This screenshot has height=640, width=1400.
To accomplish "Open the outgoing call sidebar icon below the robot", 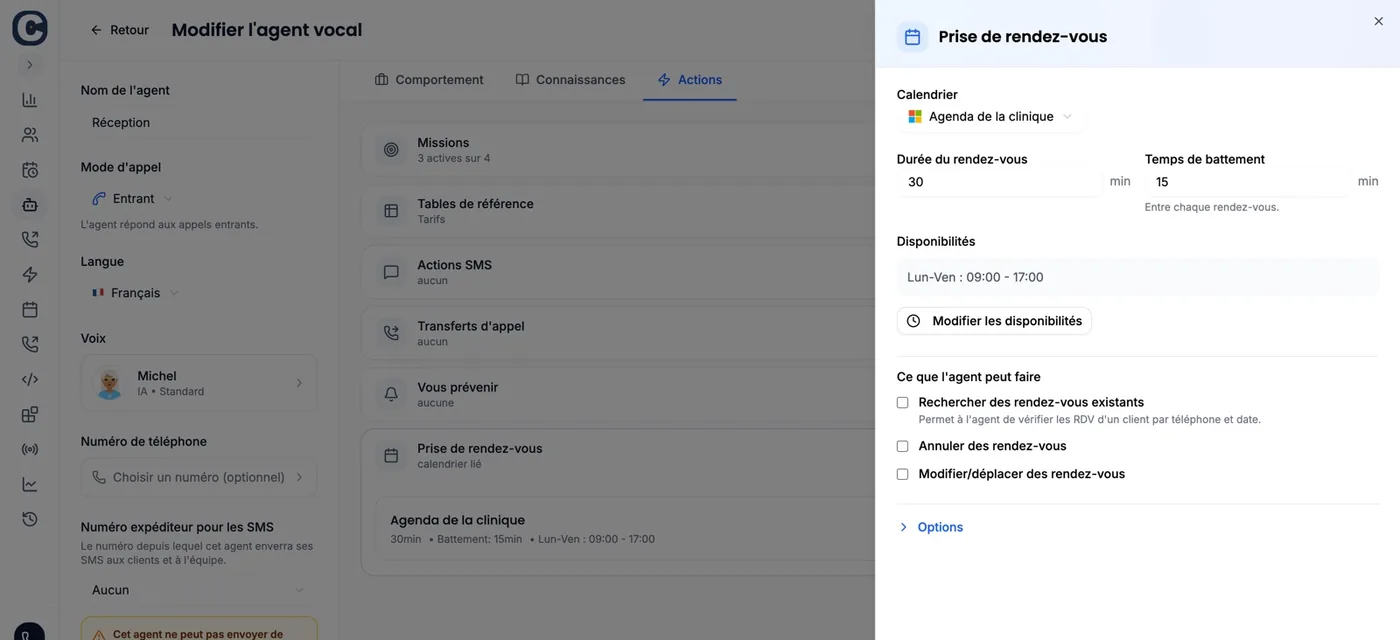I will tap(30, 240).
